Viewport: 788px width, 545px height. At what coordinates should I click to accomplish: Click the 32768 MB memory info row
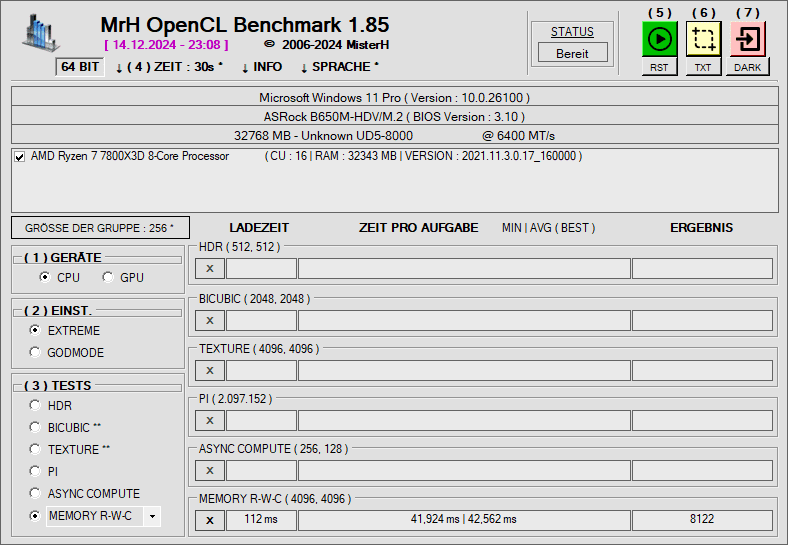395,135
